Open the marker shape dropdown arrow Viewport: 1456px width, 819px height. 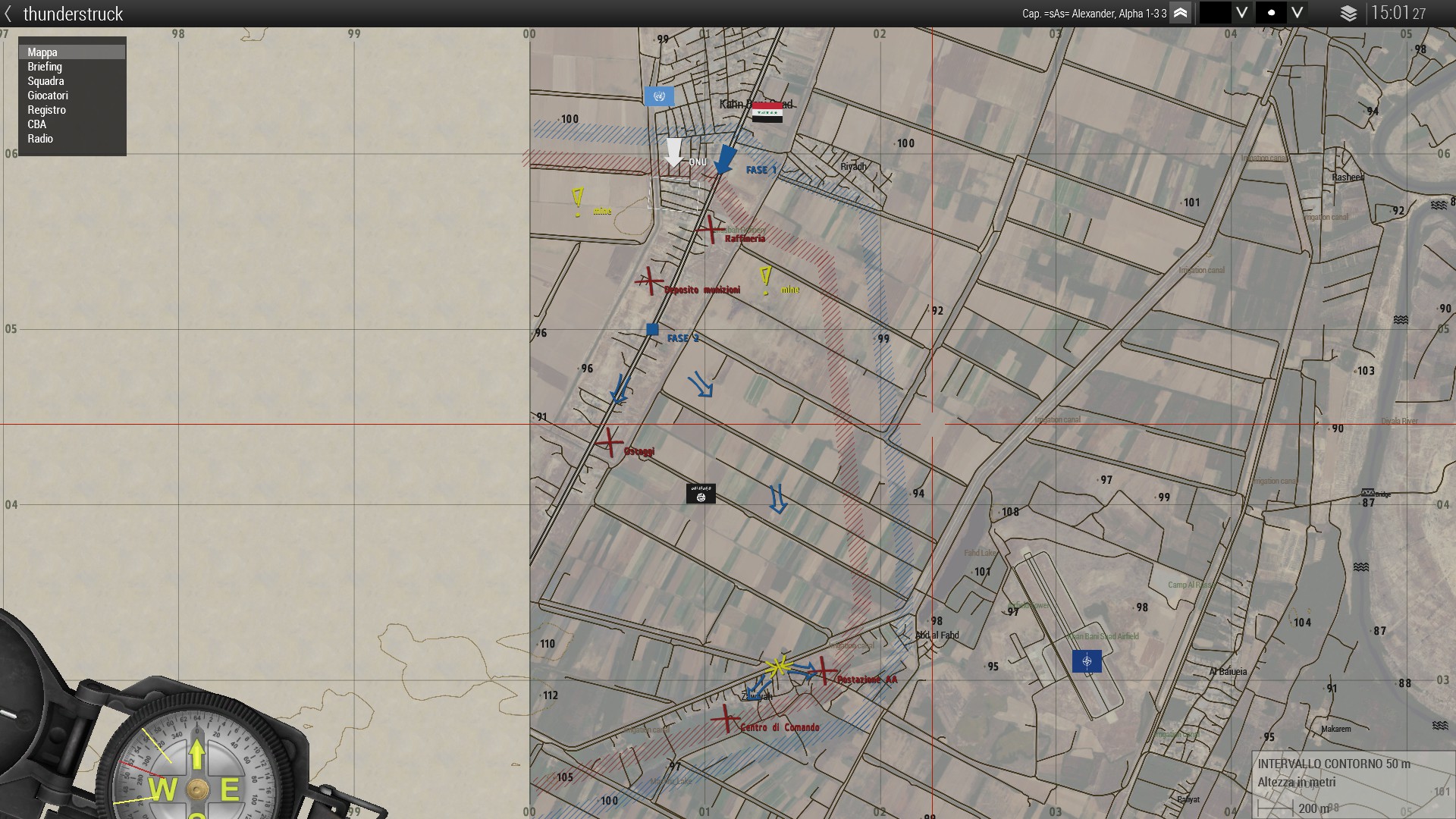click(x=1298, y=13)
